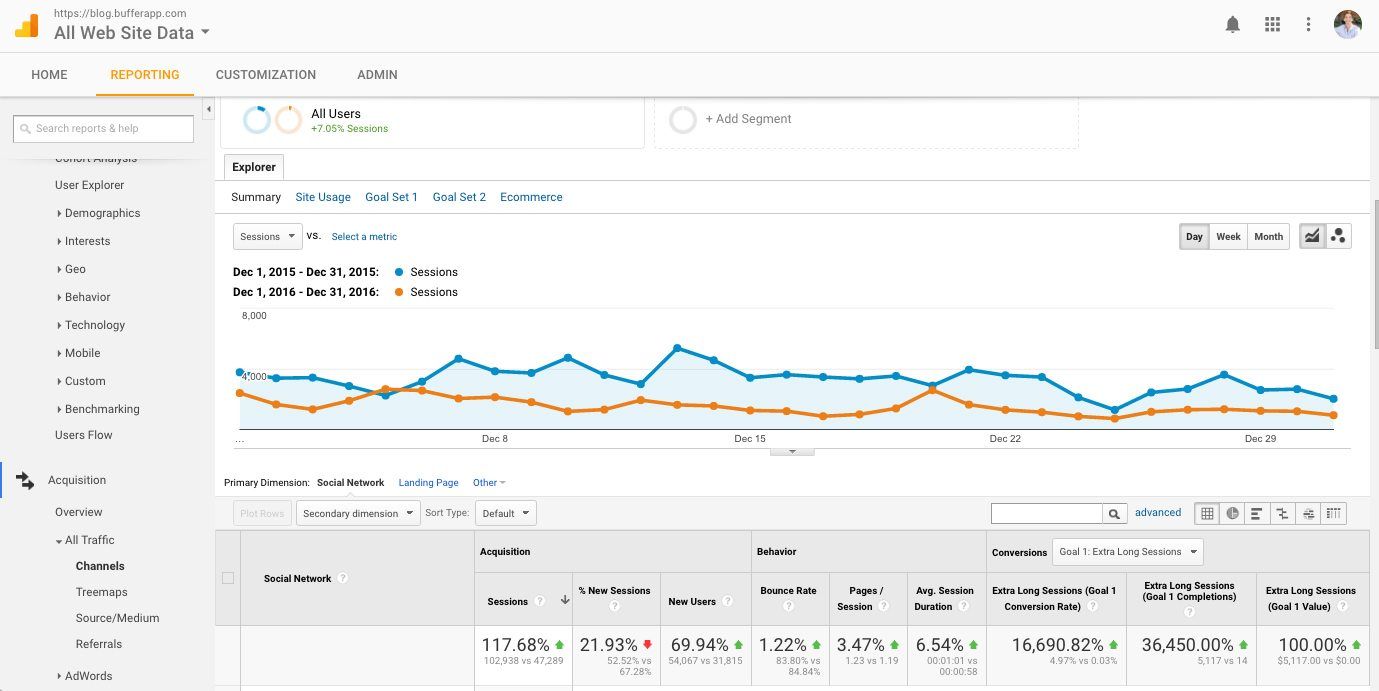The width and height of the screenshot is (1379, 691).
Task: Toggle the chart granularity to Week
Action: click(1228, 236)
